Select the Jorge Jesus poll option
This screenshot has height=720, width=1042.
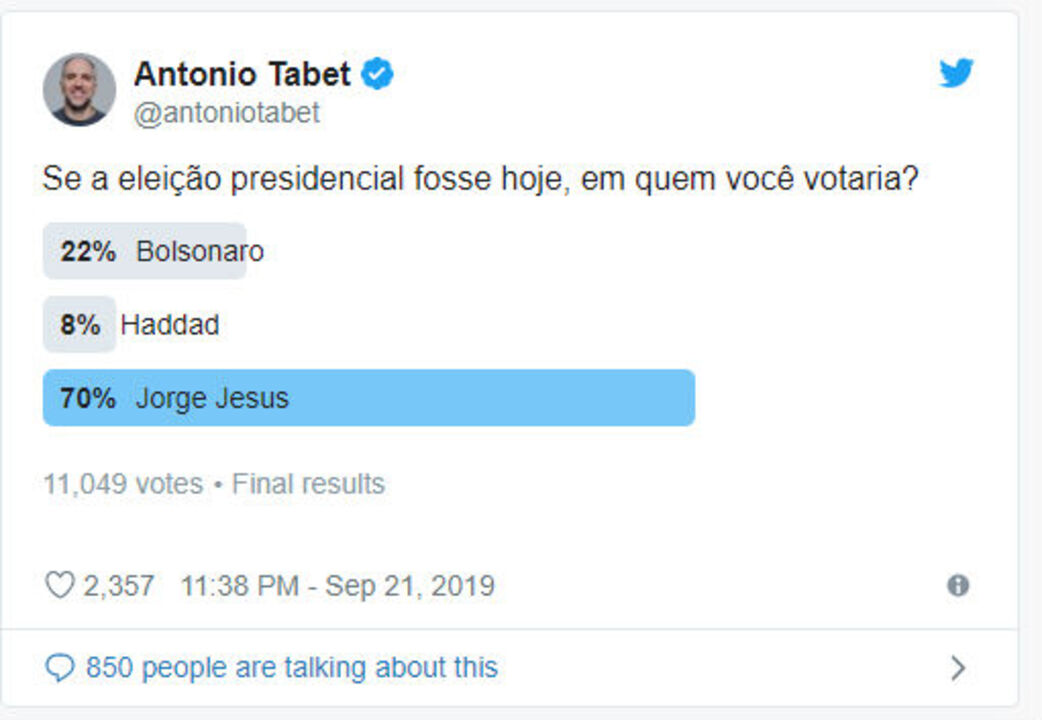click(212, 398)
